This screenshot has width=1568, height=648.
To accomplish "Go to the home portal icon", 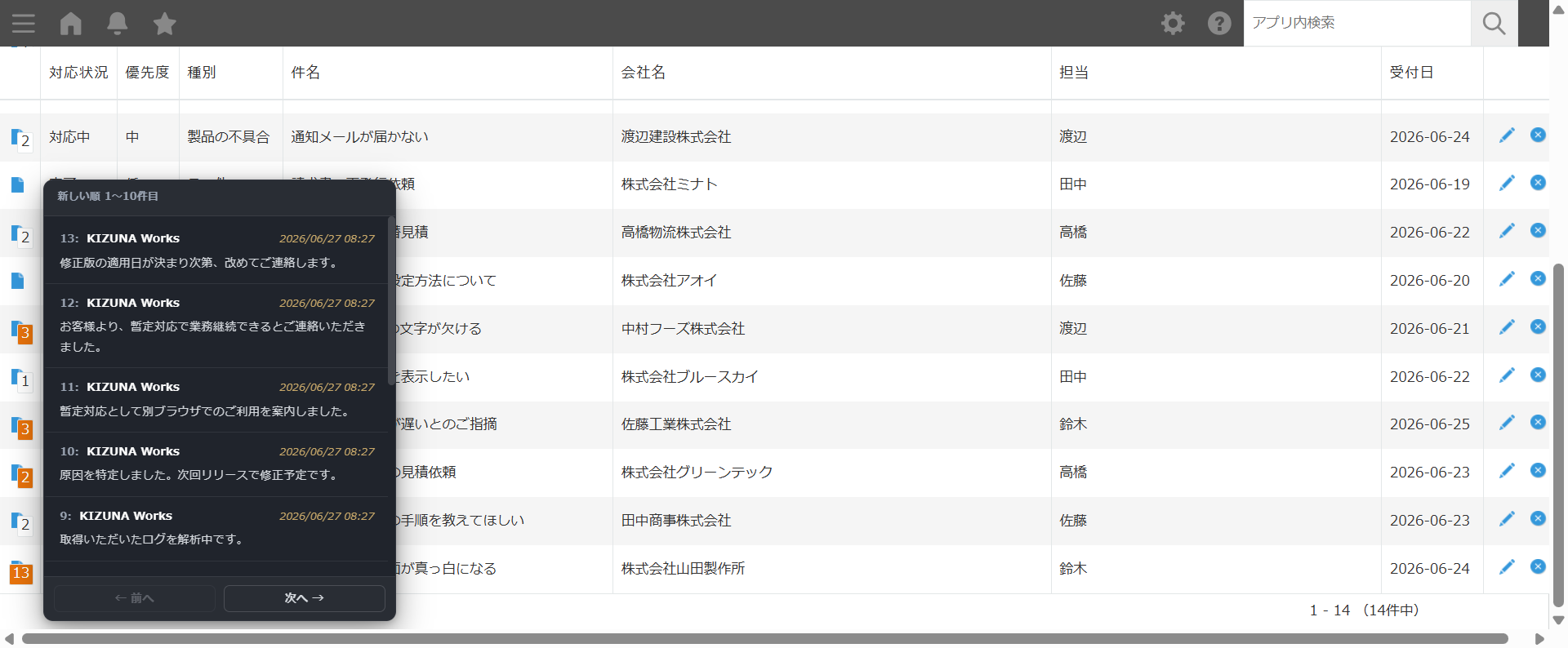I will 71,23.
